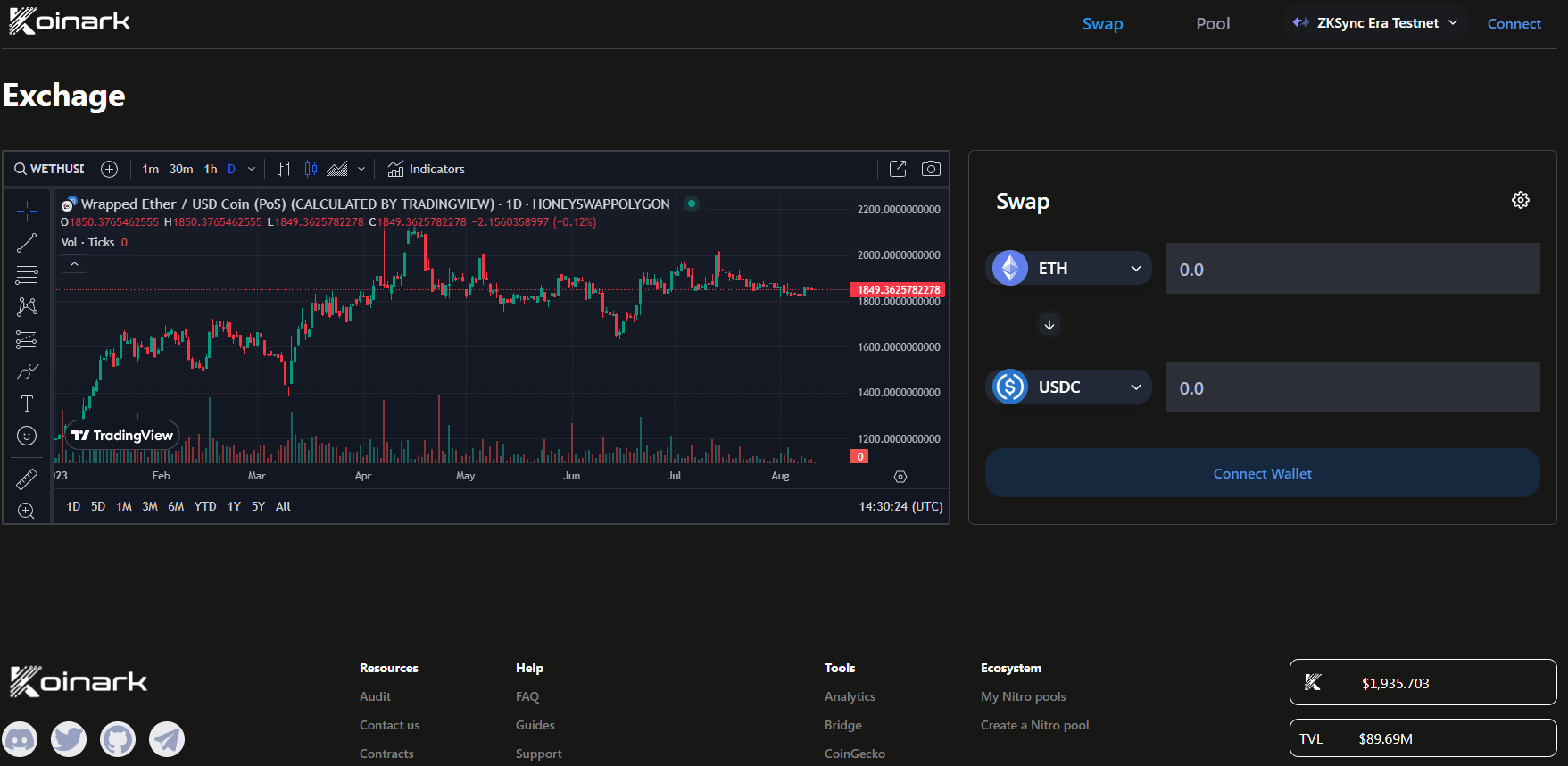Screen dimensions: 1568x766
Task: Open swap settings gear icon
Action: 1520,200
